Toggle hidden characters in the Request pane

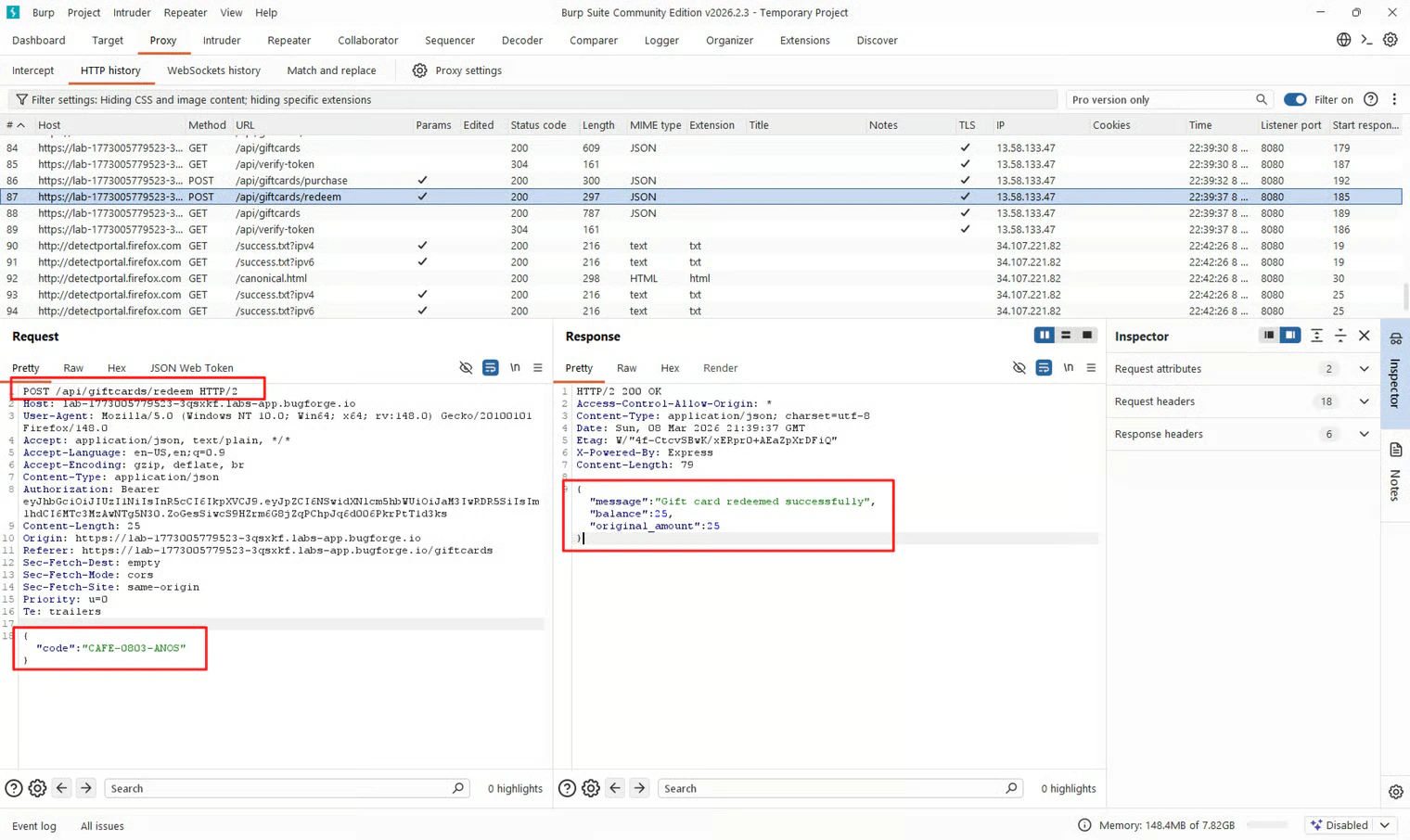tap(466, 368)
